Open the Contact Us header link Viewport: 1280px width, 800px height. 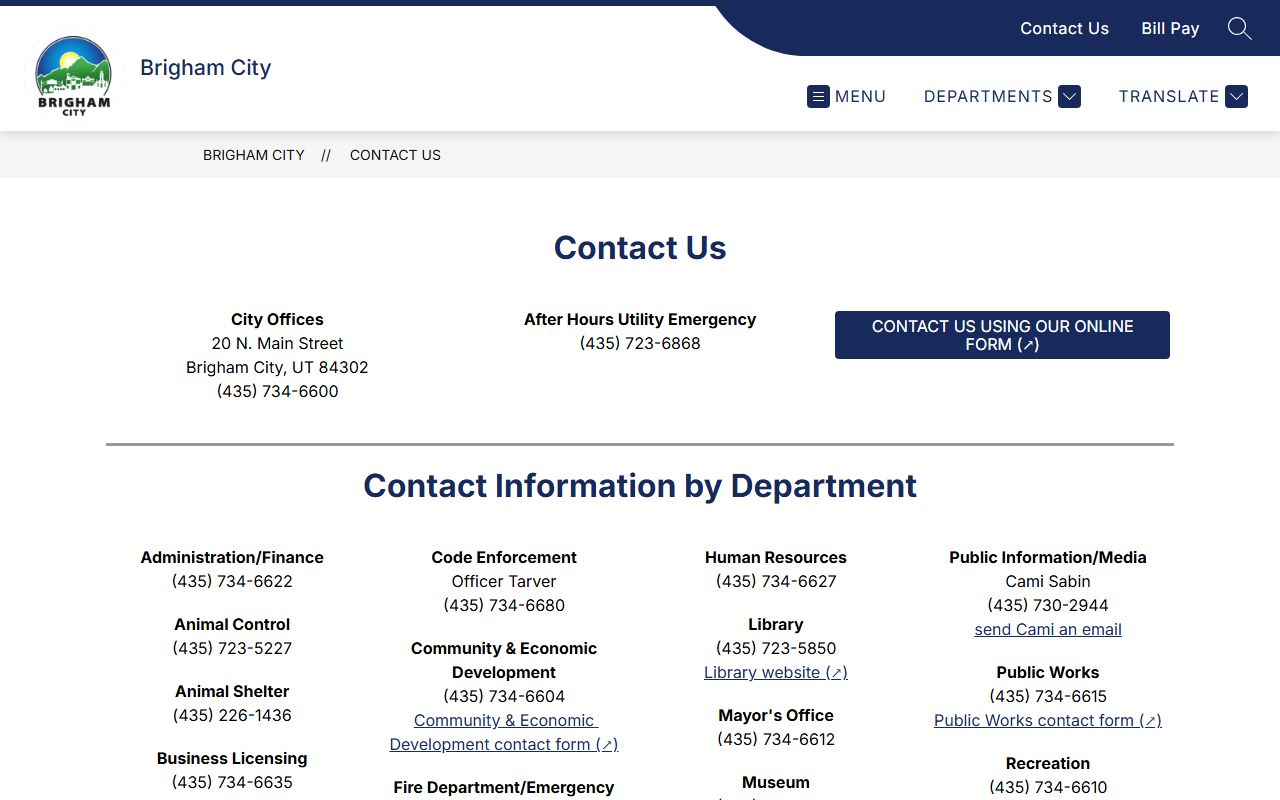point(1064,28)
